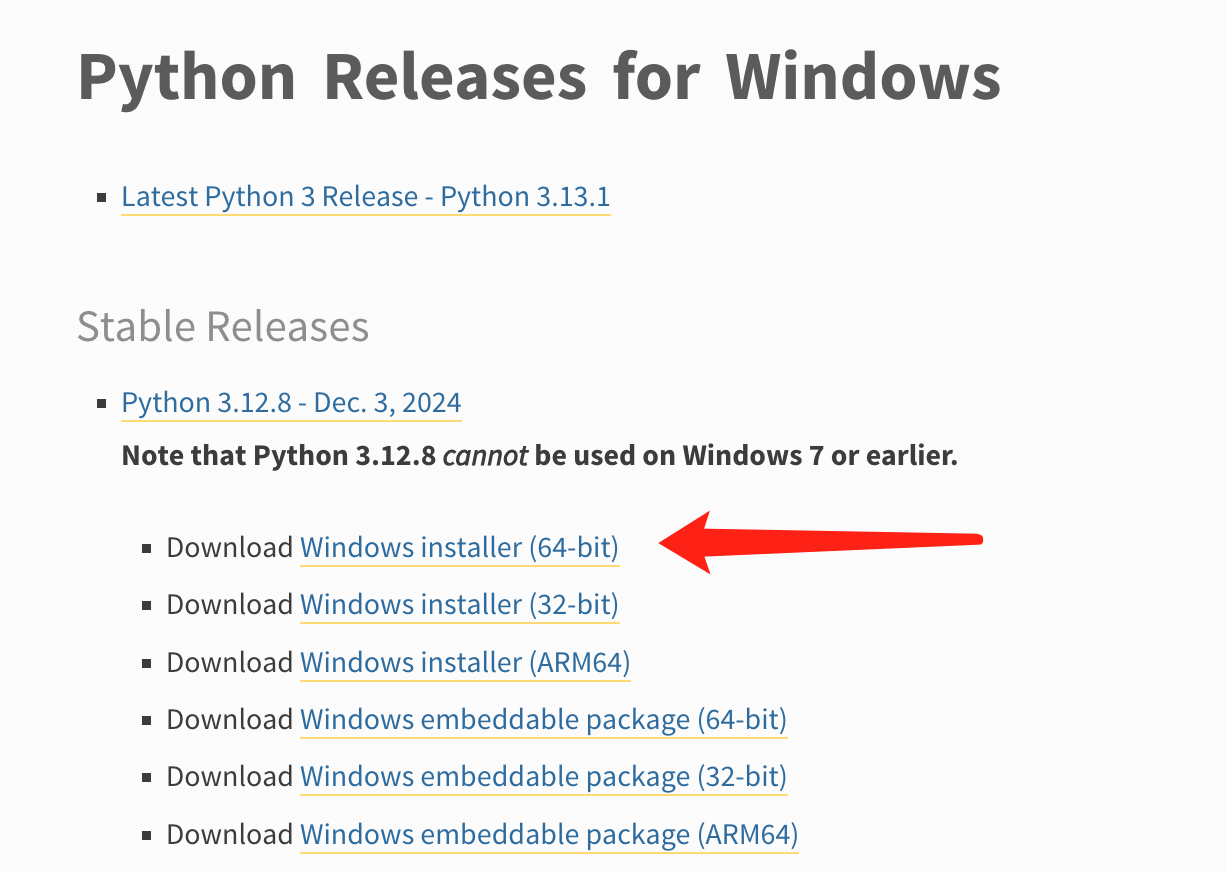Click the bullet beside Python 3.12.8 release
The image size is (1226, 872).
[x=102, y=404]
